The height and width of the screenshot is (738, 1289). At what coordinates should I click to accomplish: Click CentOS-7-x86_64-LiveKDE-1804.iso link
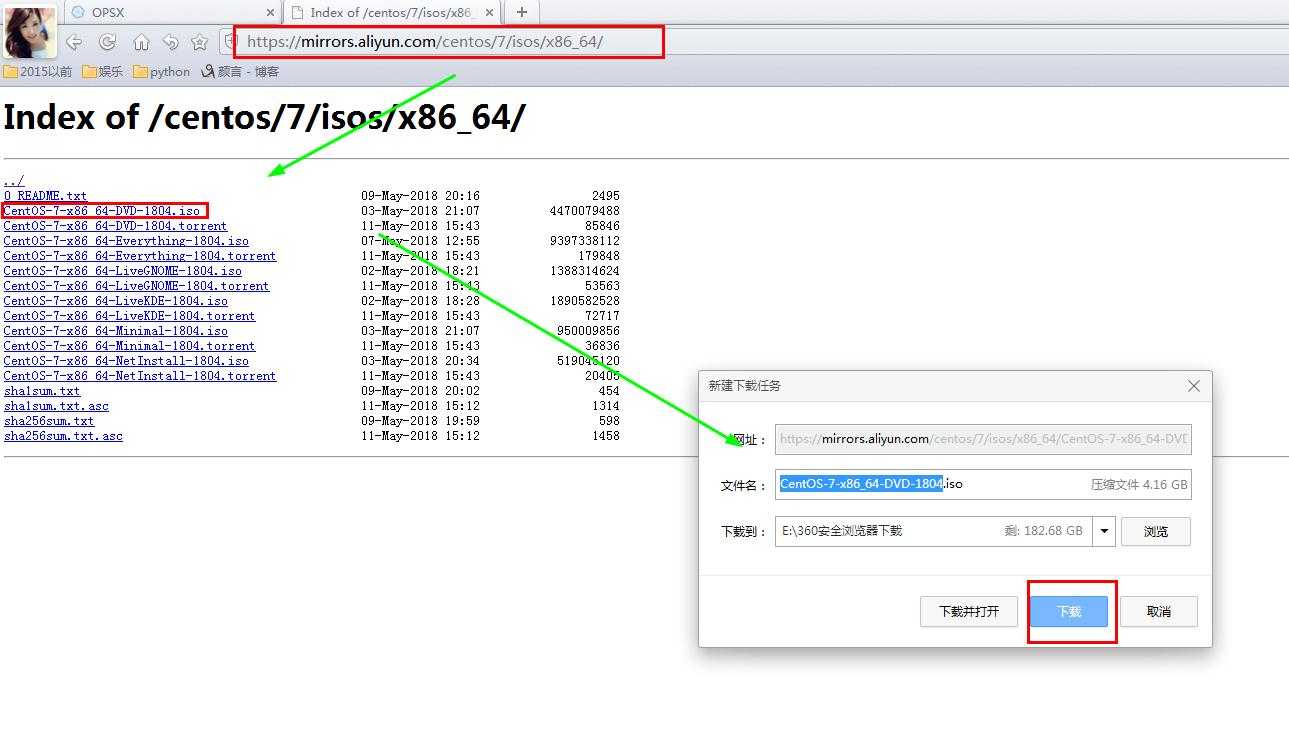pyautogui.click(x=116, y=301)
